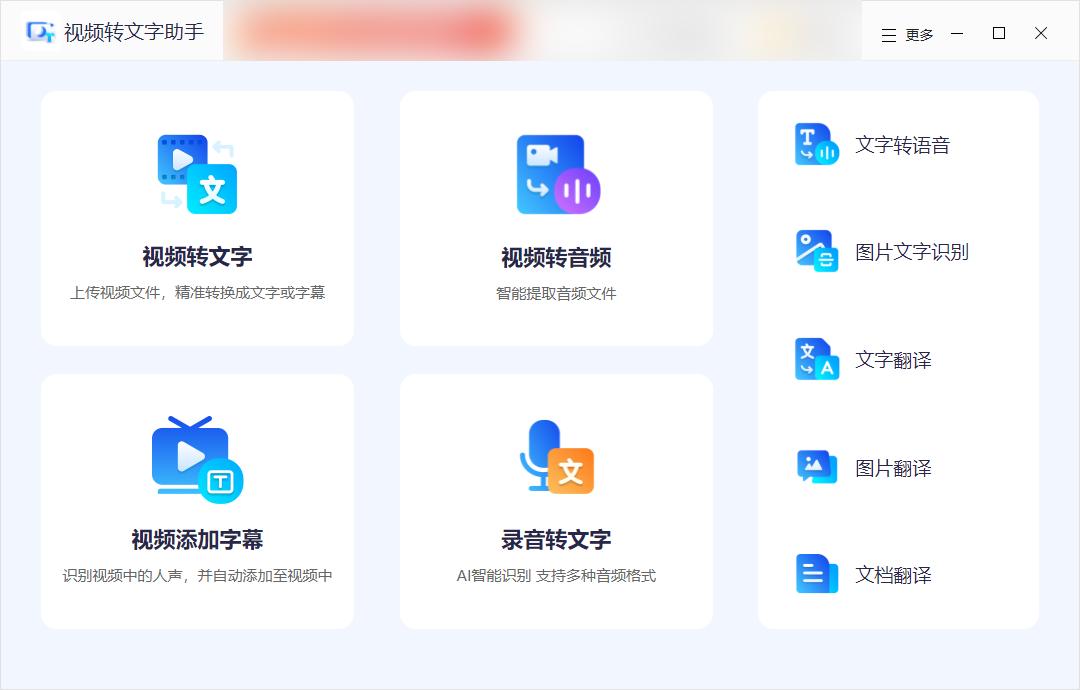Open the Text to Speech (文字转语音) icon
This screenshot has width=1080, height=690.
(x=816, y=144)
